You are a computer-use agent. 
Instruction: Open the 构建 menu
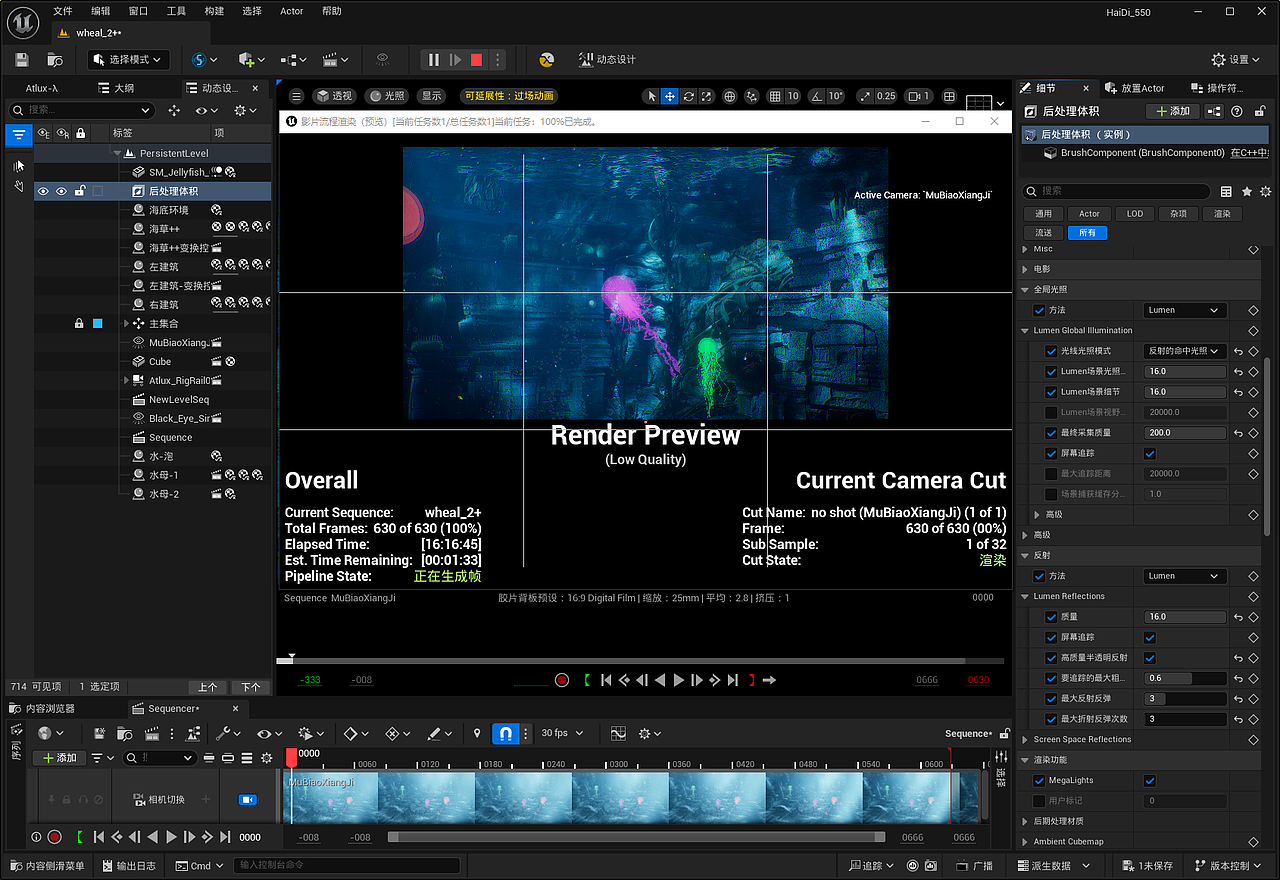click(214, 11)
